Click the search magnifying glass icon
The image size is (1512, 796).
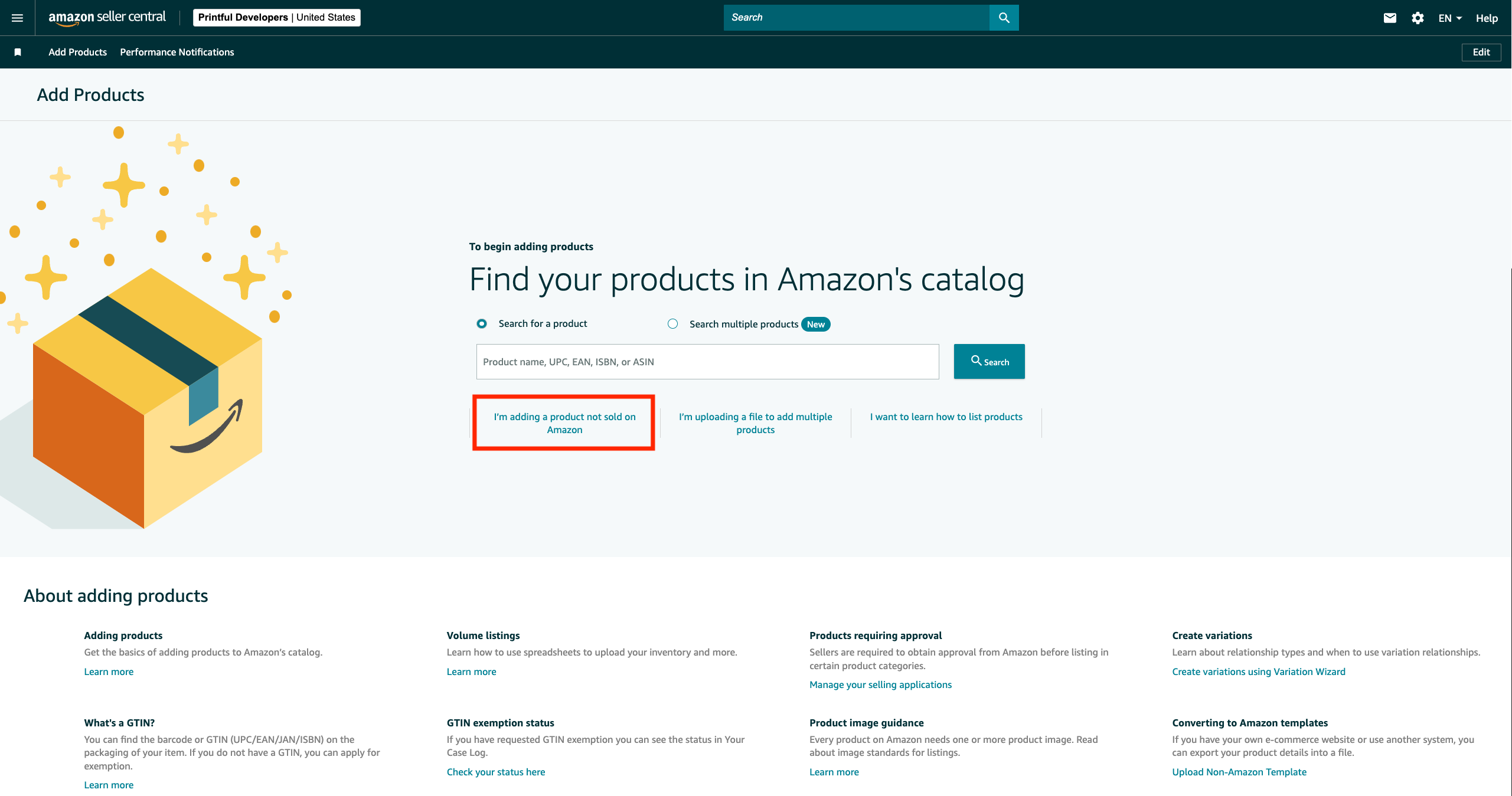1004,17
